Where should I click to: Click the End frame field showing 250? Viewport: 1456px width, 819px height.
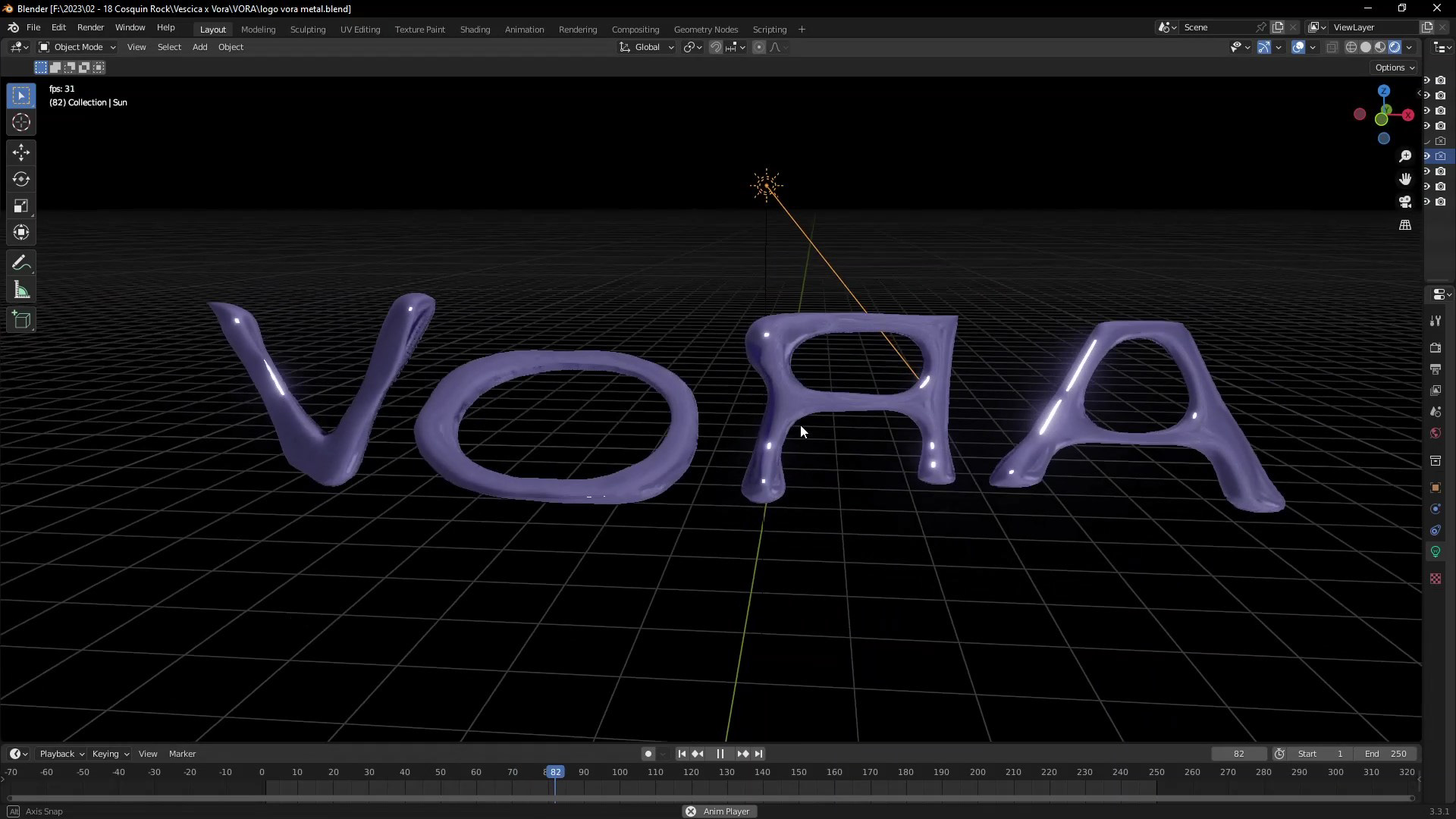coord(1386,754)
